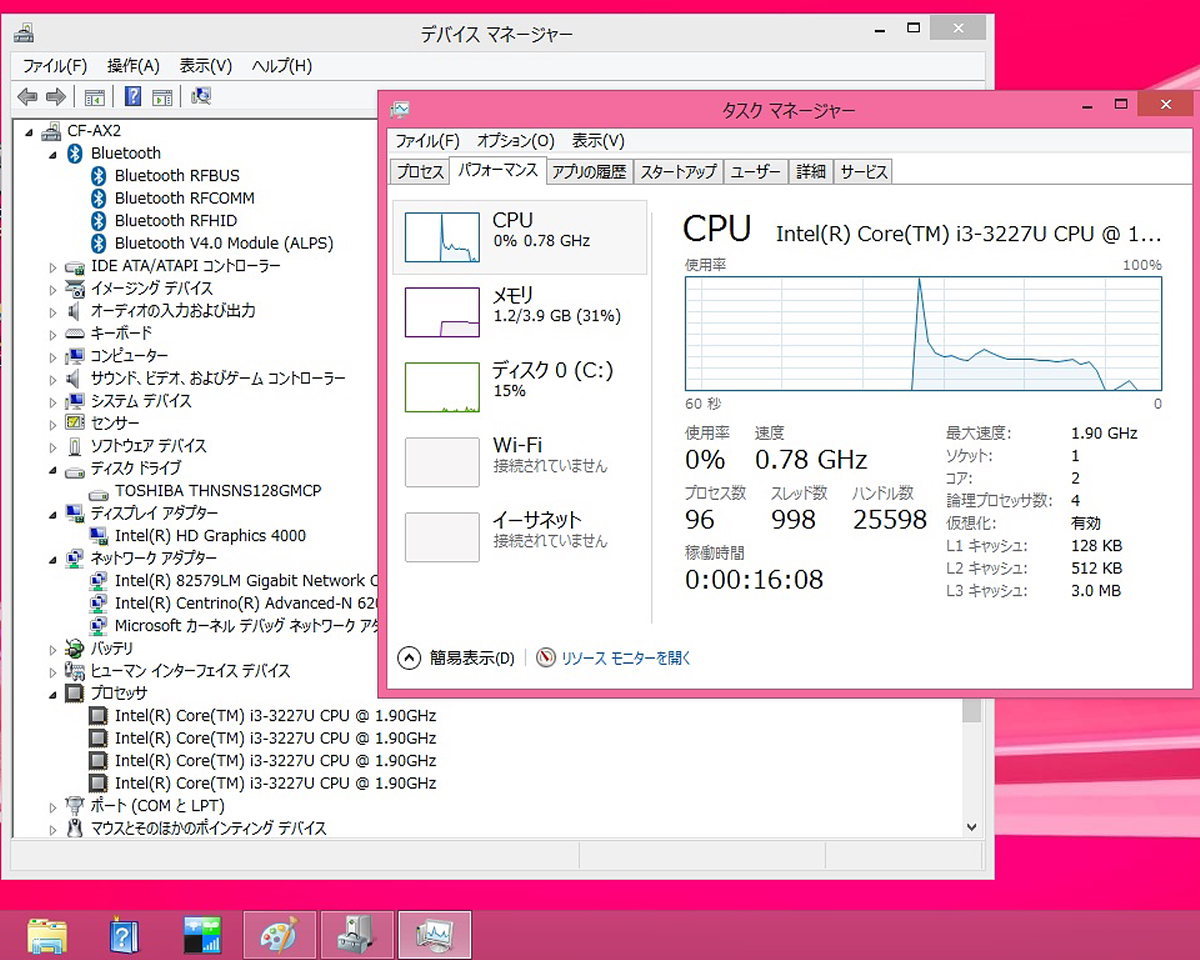Select the メモリ performance panel

(x=520, y=312)
